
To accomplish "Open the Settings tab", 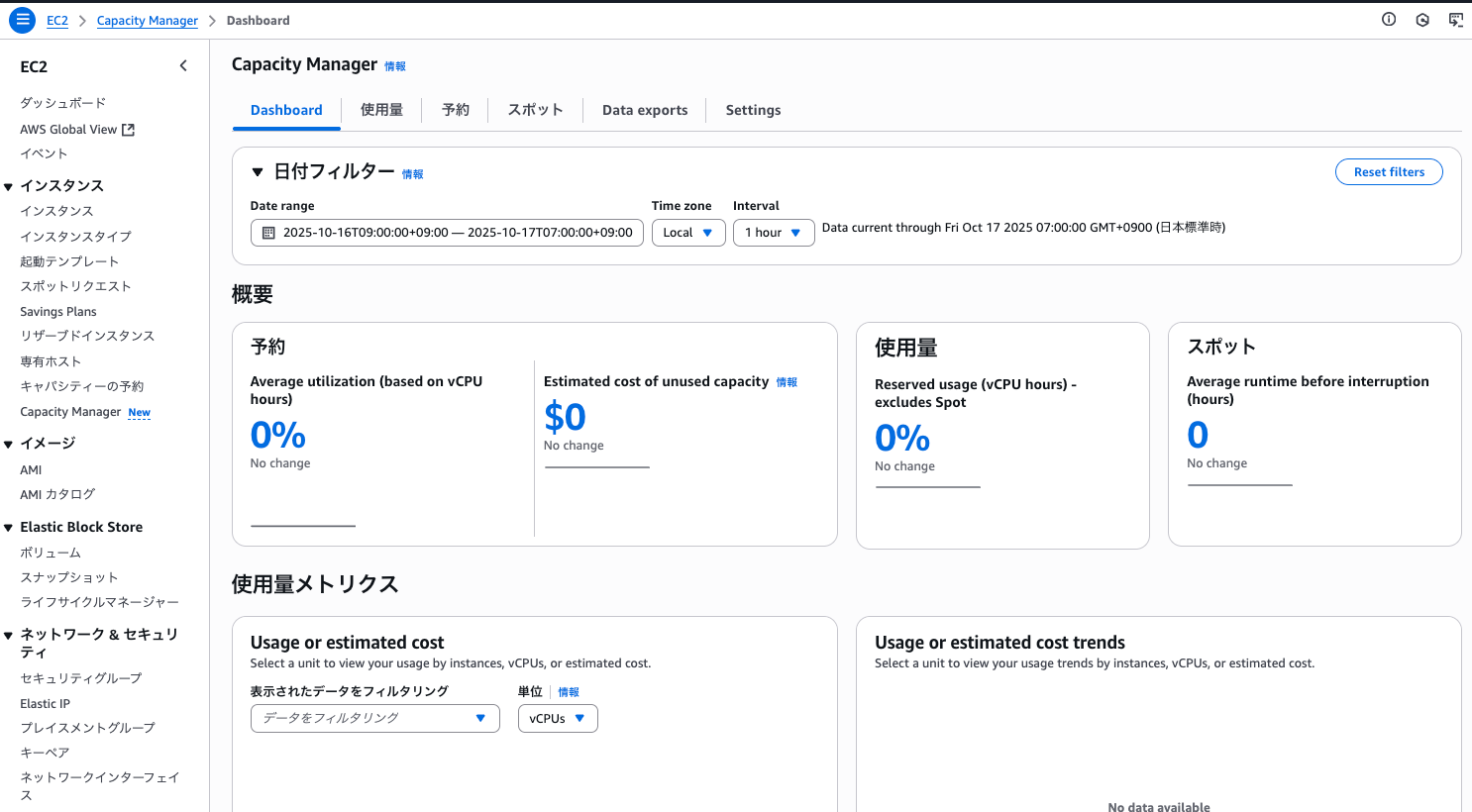I will [753, 110].
